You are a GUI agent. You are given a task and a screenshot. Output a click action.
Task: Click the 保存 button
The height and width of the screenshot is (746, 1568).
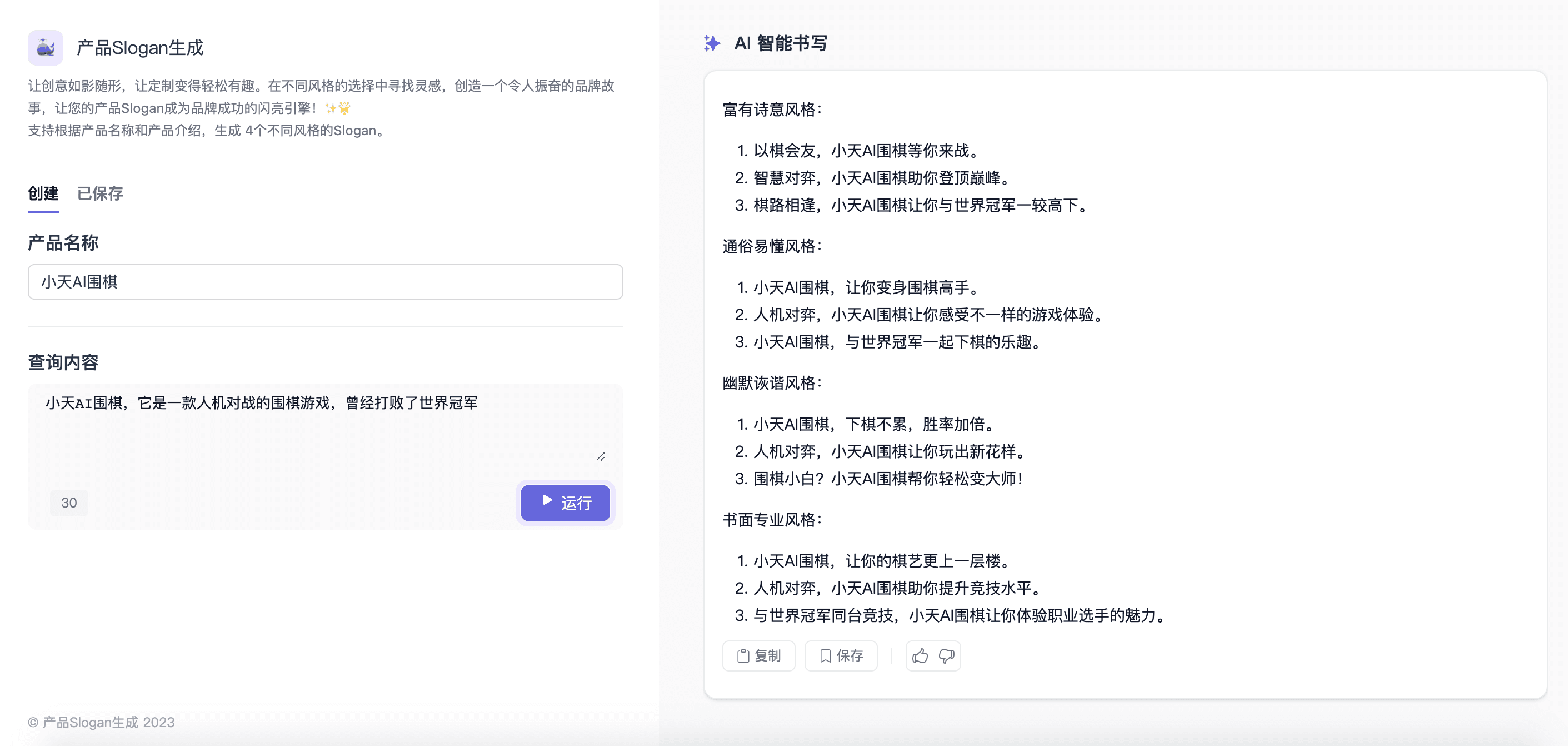841,655
